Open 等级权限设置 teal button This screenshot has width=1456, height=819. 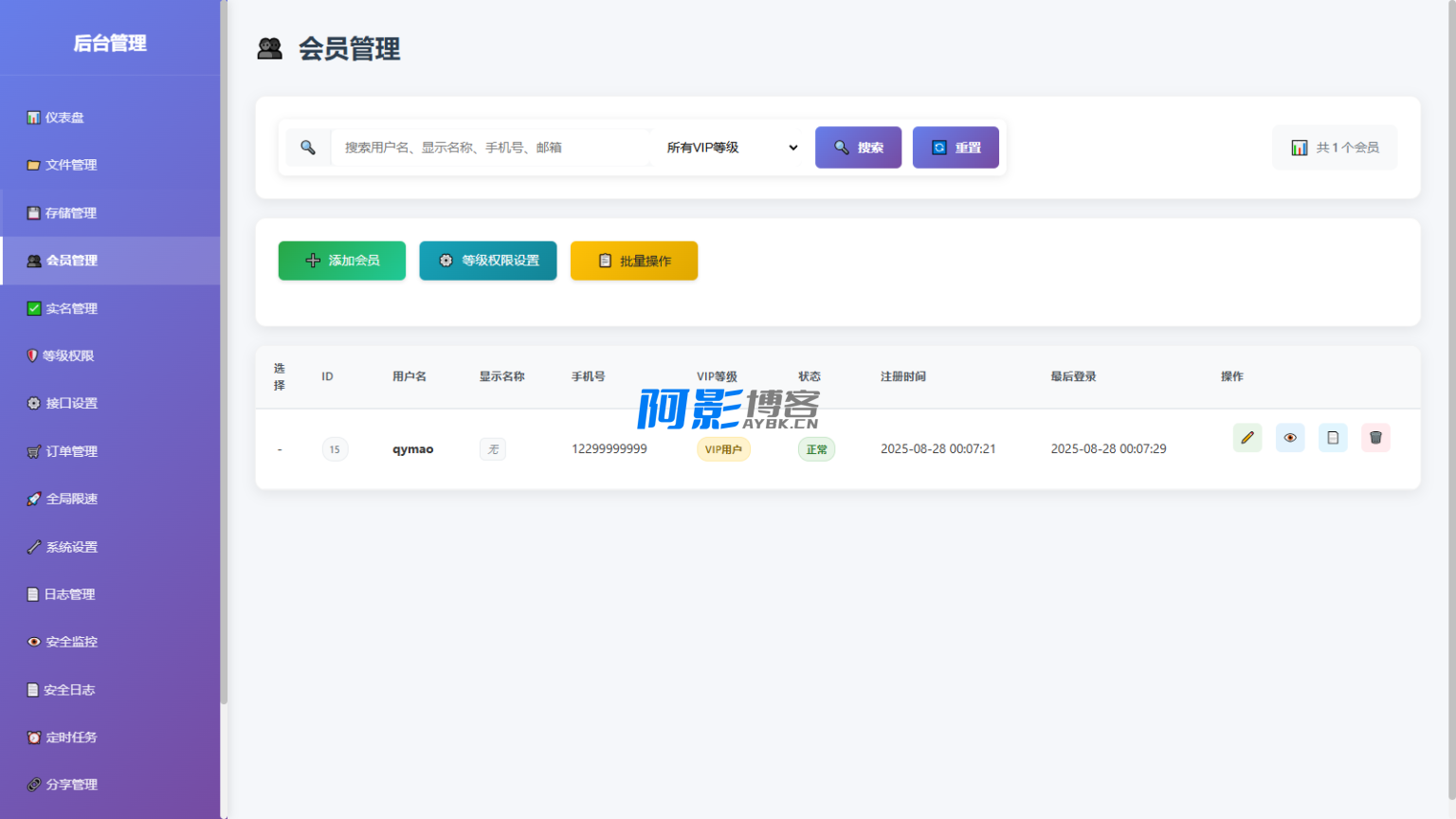(x=487, y=261)
